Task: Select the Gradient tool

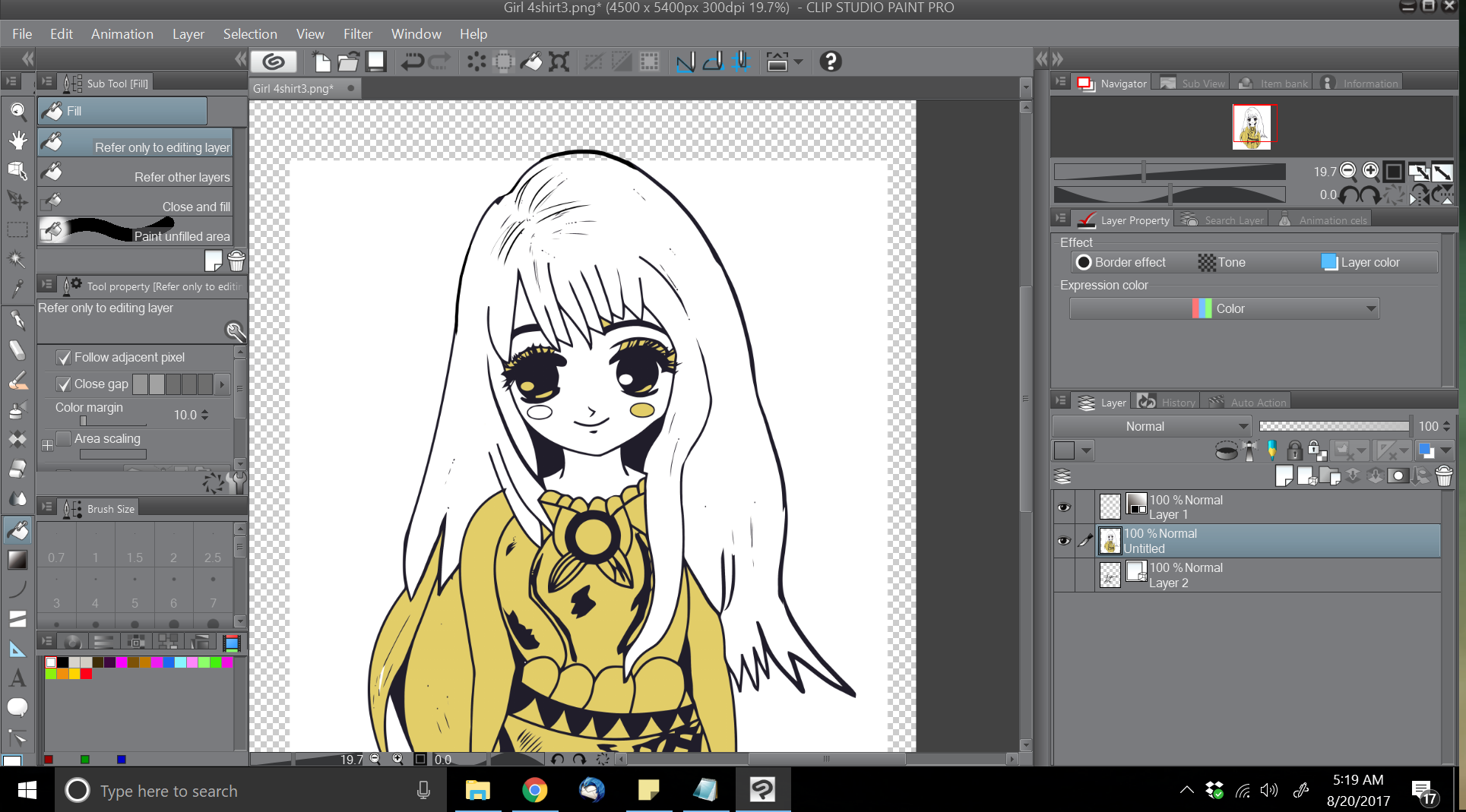Action: (x=17, y=561)
